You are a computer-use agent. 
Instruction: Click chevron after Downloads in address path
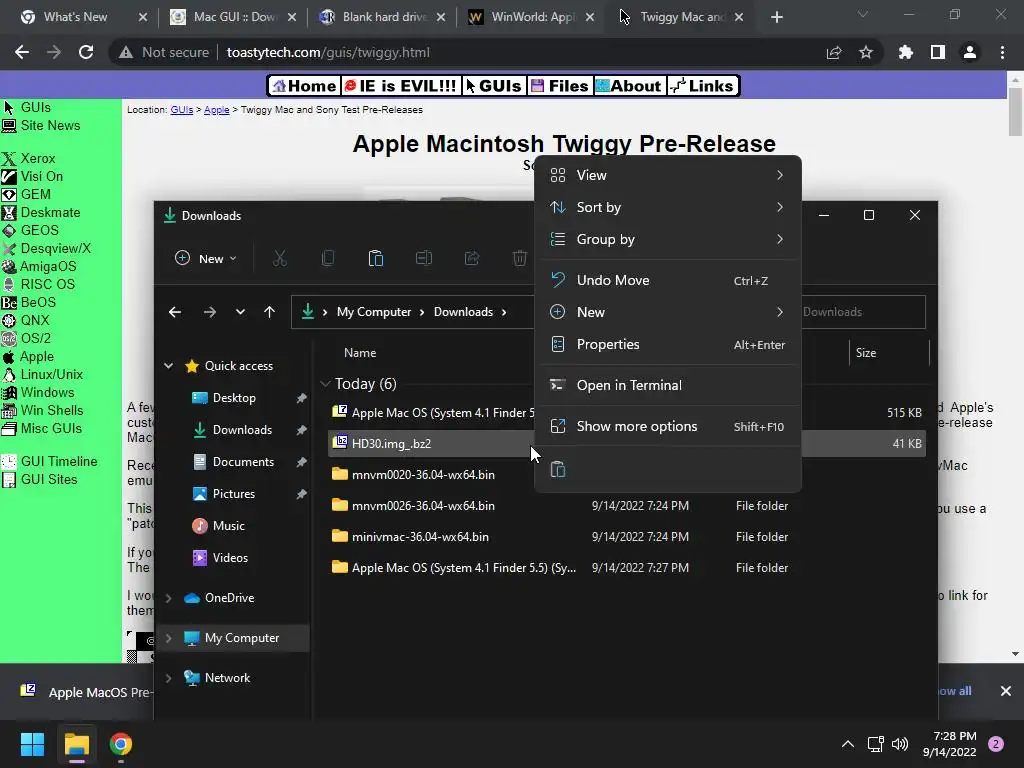[504, 312]
